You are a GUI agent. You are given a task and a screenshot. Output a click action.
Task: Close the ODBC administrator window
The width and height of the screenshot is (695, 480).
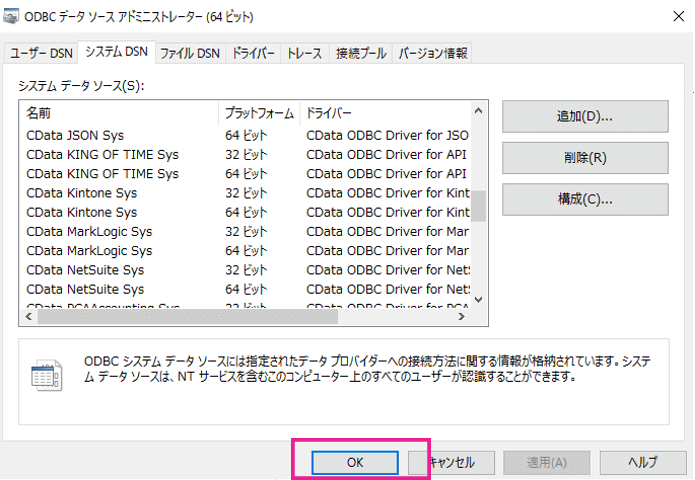coord(678,16)
